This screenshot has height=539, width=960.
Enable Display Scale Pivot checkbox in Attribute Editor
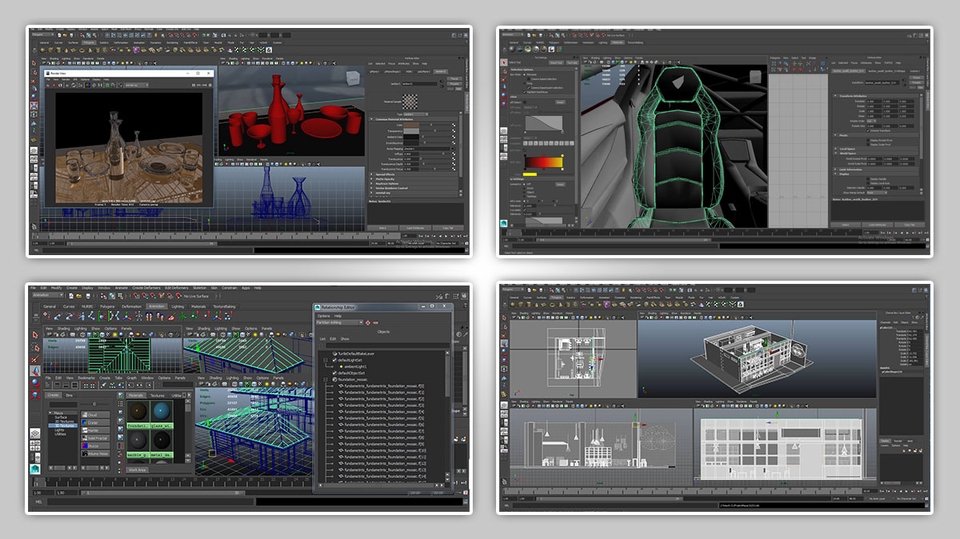[868, 145]
